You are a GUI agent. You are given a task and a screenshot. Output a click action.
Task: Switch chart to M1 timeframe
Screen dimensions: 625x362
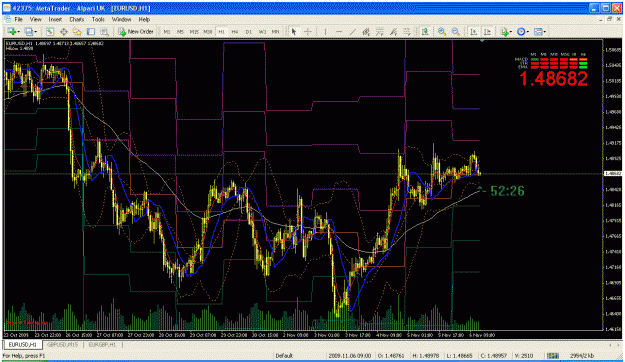coord(167,31)
